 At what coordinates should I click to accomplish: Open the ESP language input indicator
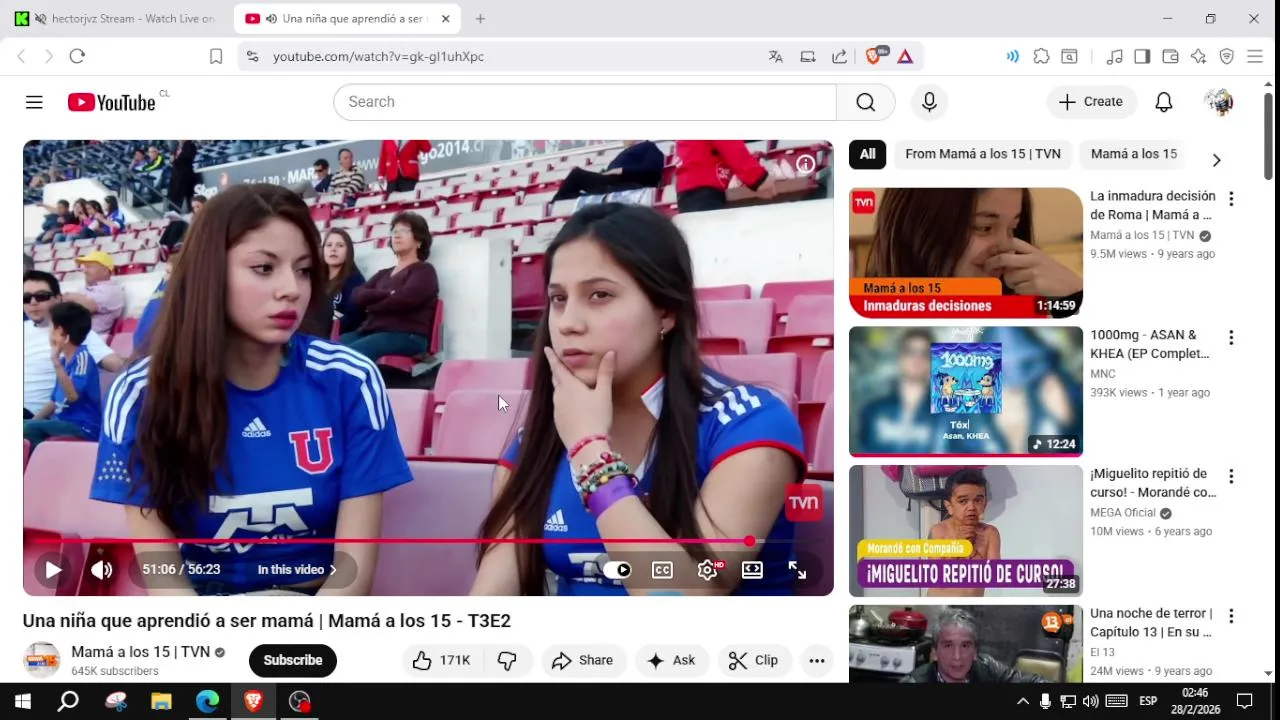(1148, 701)
